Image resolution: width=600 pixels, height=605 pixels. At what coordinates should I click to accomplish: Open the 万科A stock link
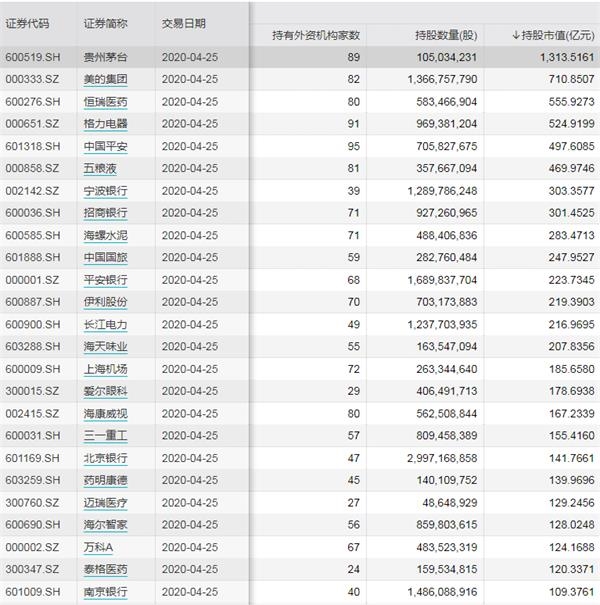[x=98, y=548]
